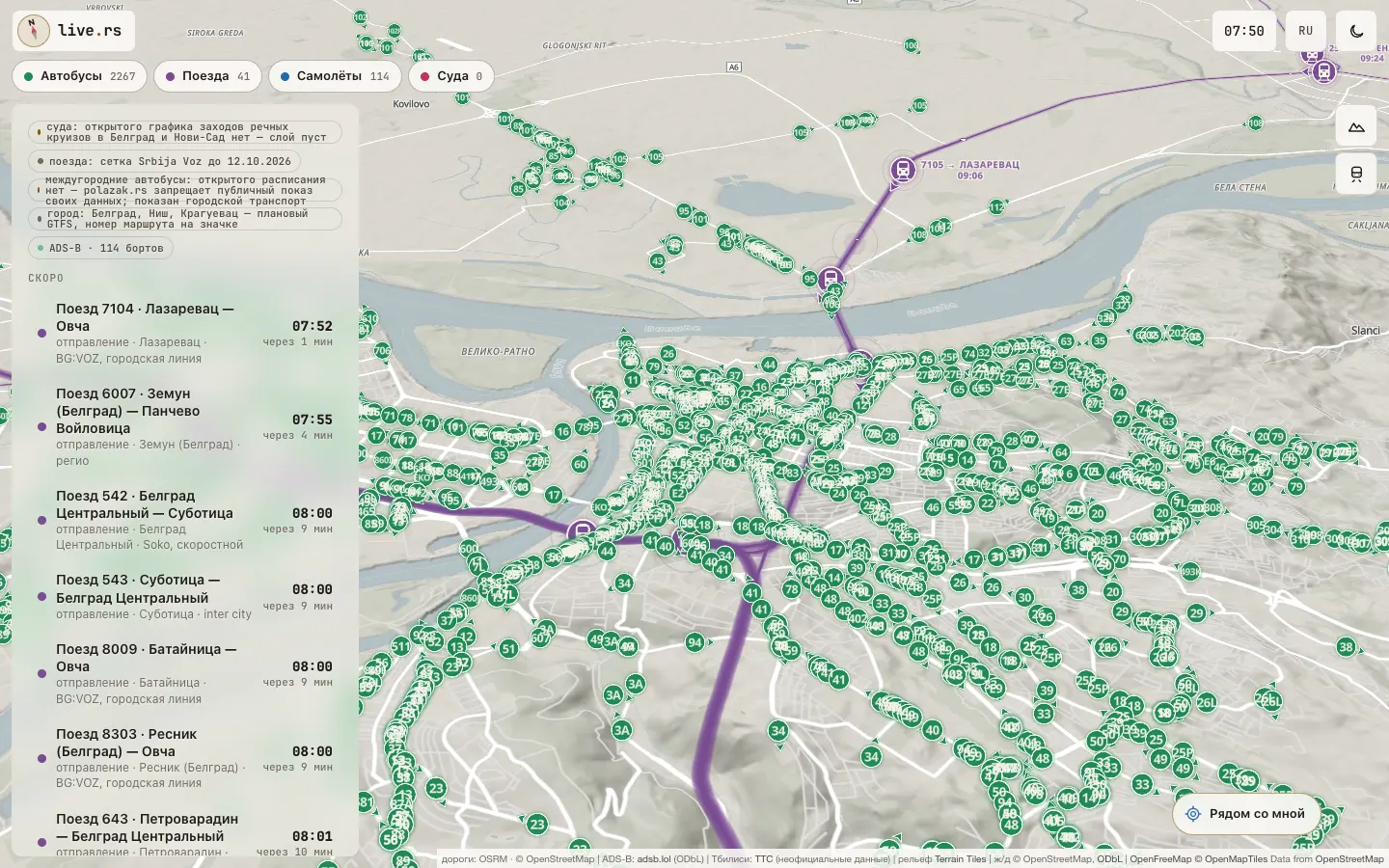This screenshot has width=1389, height=868.
Task: Click the Рядом со мной button
Action: (x=1246, y=814)
